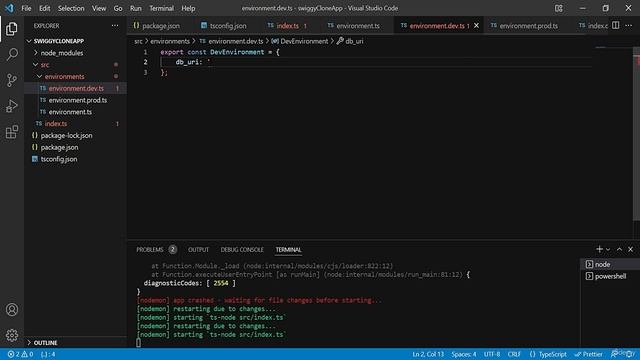The width and height of the screenshot is (640, 360).
Task: Add a new terminal with plus icon
Action: (599, 249)
